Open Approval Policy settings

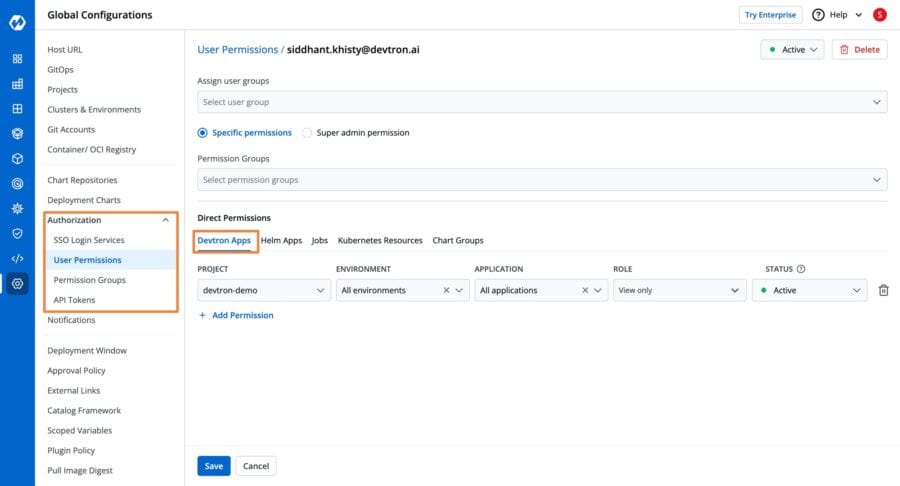coord(76,371)
